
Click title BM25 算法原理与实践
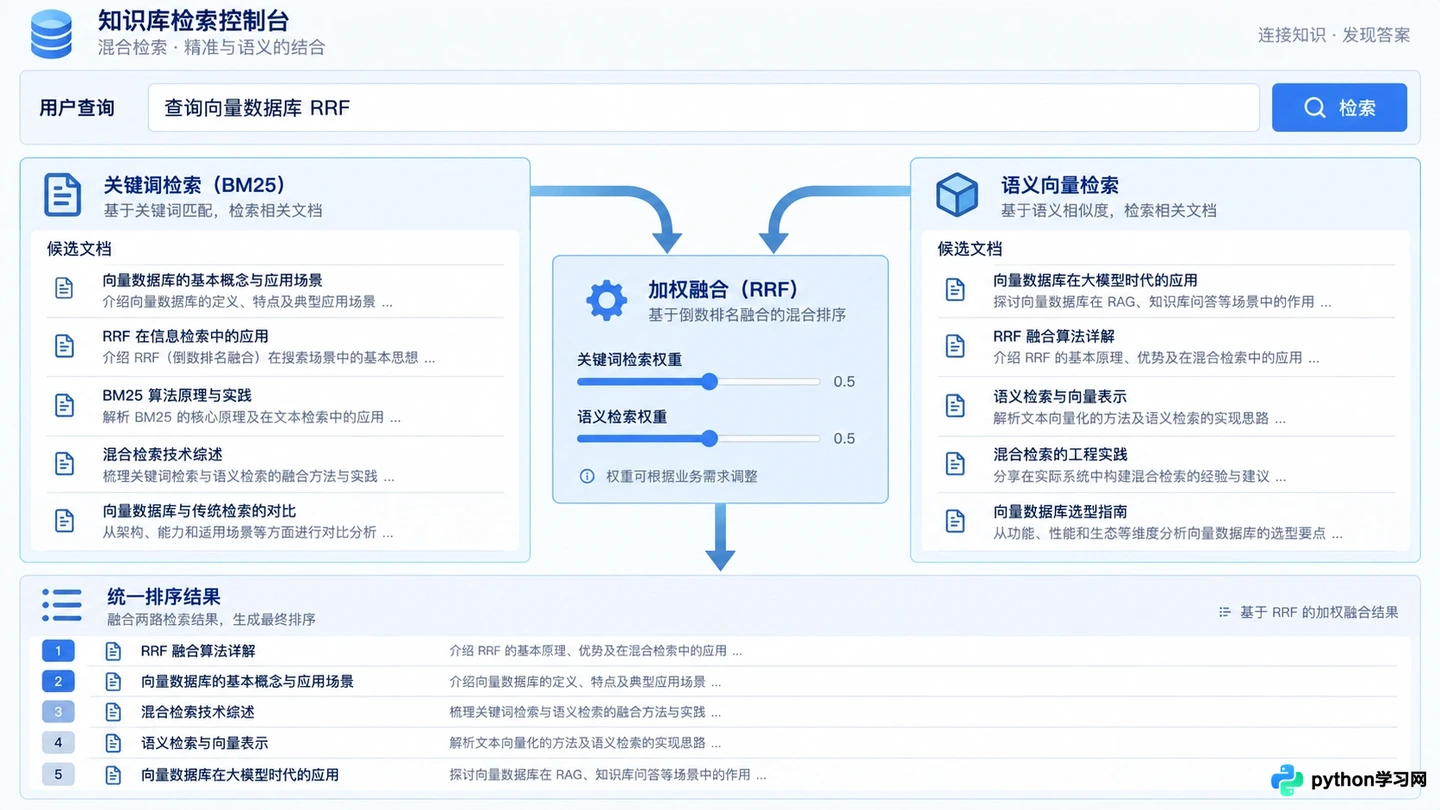tap(177, 396)
